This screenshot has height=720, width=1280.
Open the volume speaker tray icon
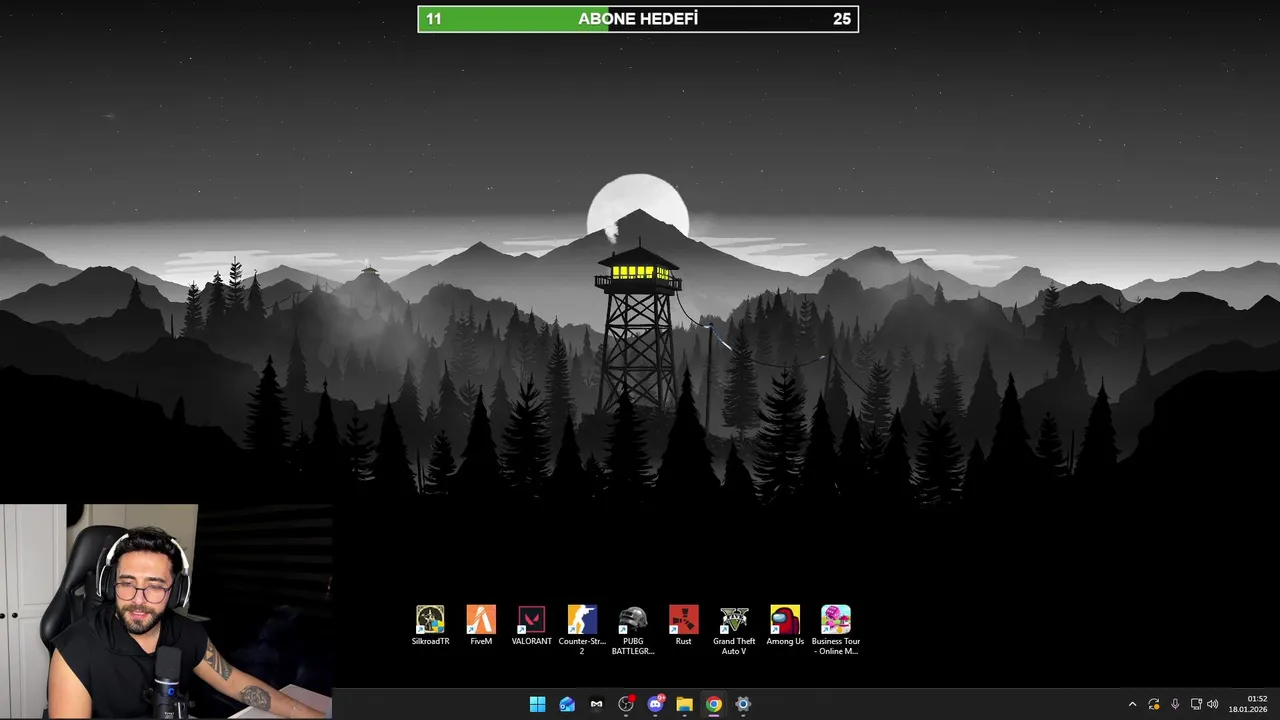click(1213, 704)
